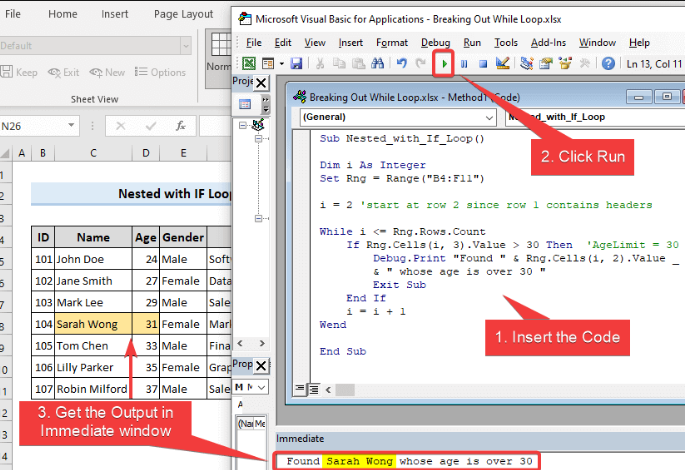
Task: Switch to Full Module View icon
Action: click(x=314, y=389)
